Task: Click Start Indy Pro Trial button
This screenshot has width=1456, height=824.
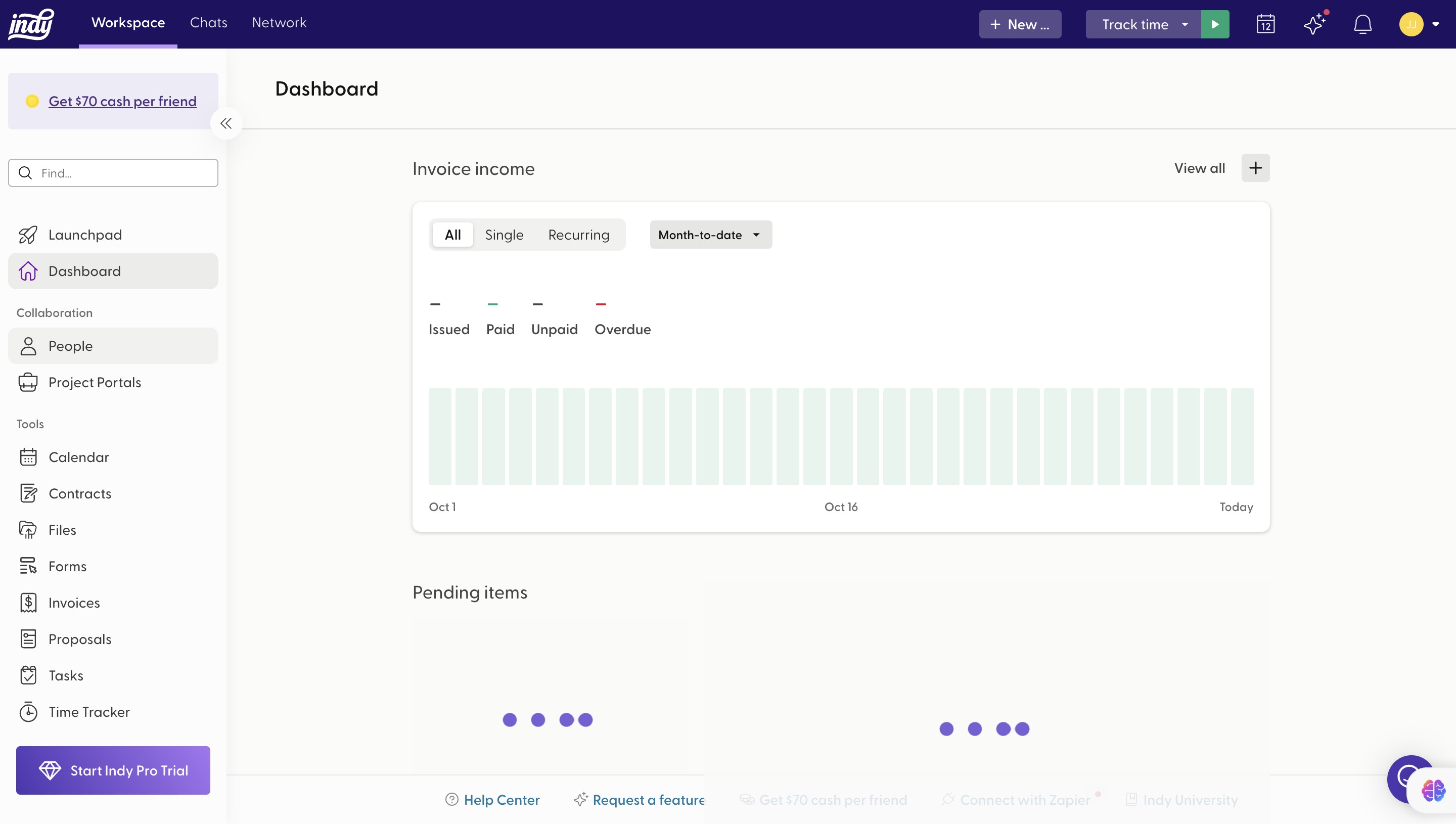Action: point(113,770)
